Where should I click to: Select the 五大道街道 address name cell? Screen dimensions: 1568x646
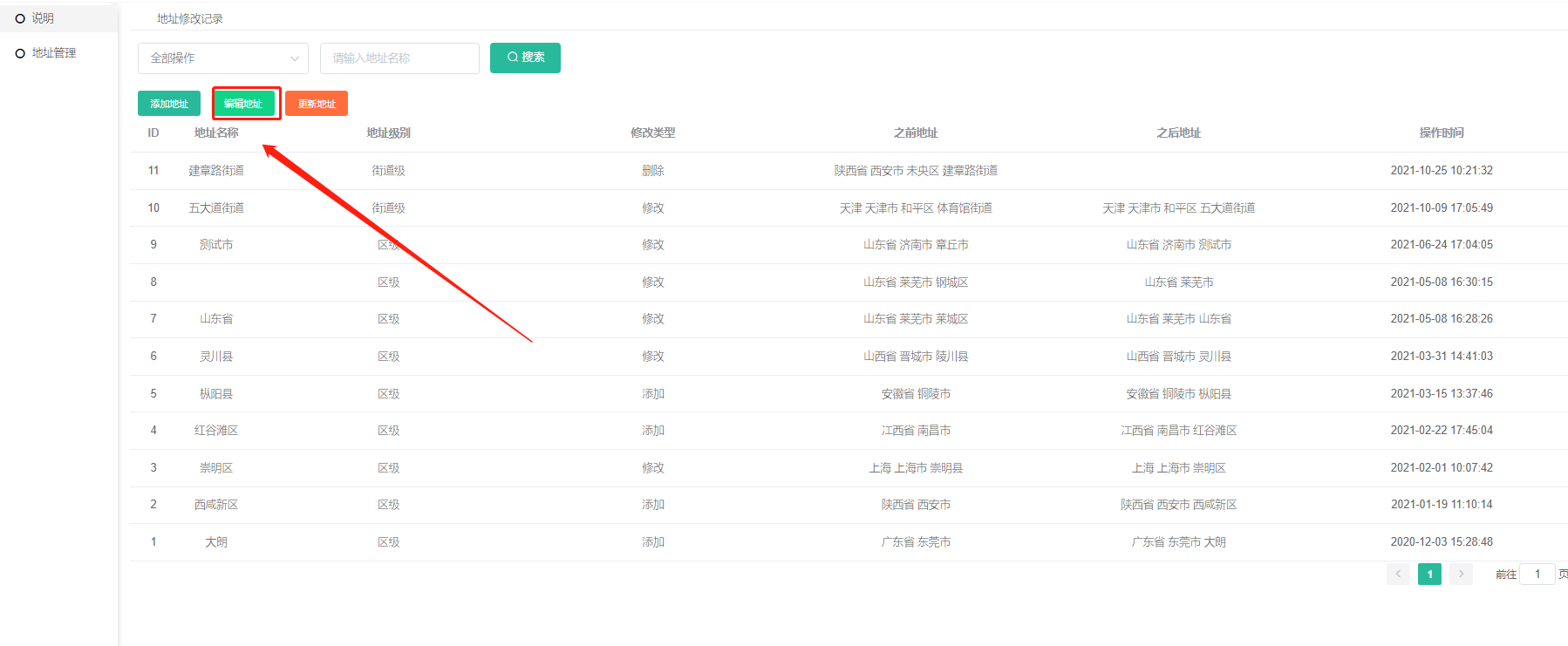216,207
